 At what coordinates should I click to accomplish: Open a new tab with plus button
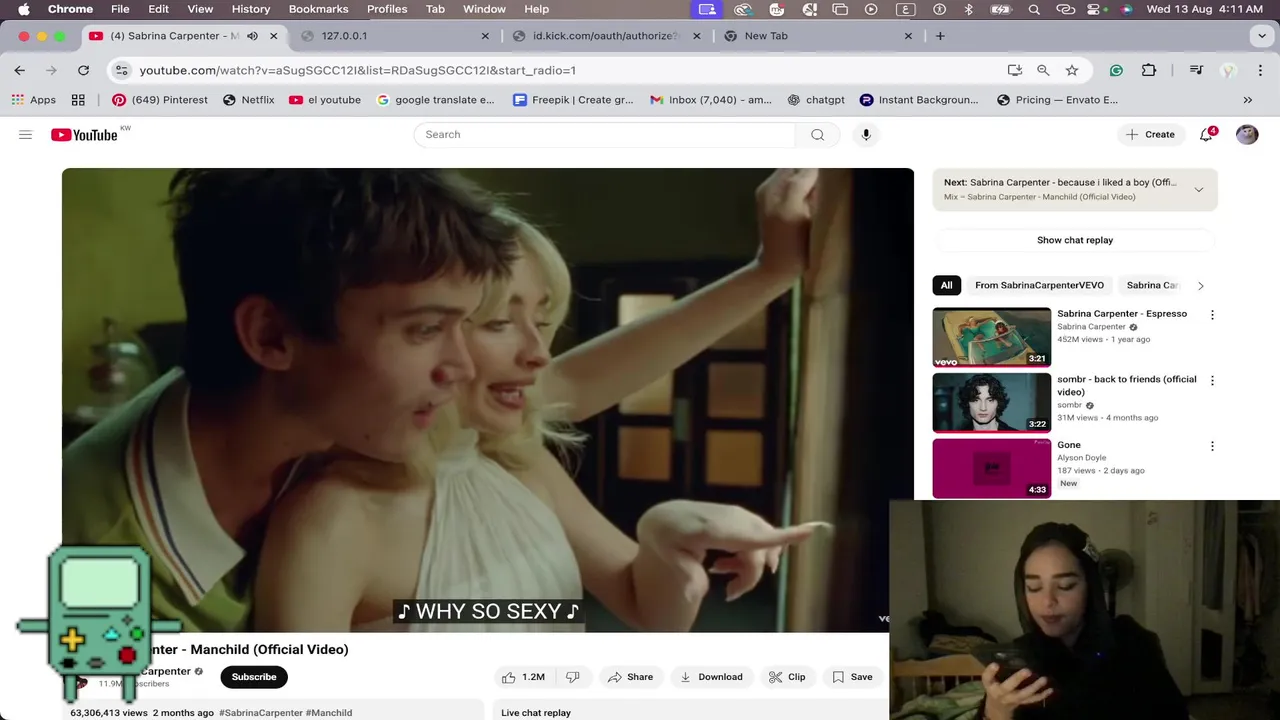940,36
